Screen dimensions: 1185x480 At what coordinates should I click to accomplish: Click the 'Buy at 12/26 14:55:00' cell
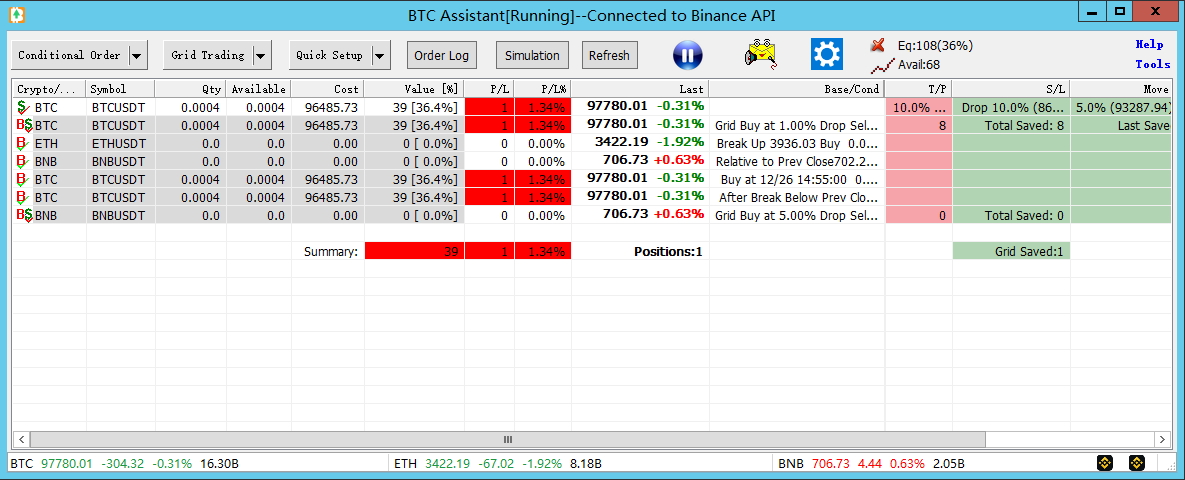pos(797,179)
